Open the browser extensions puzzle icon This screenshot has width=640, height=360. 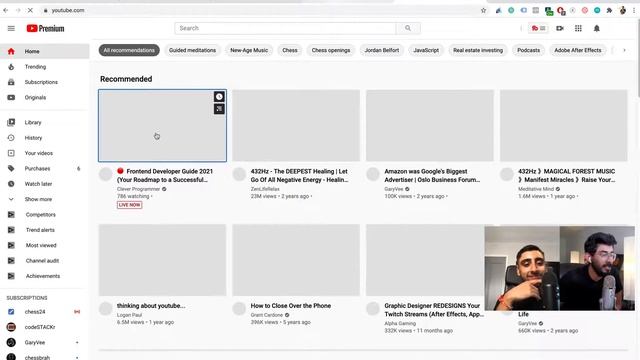(x=609, y=10)
